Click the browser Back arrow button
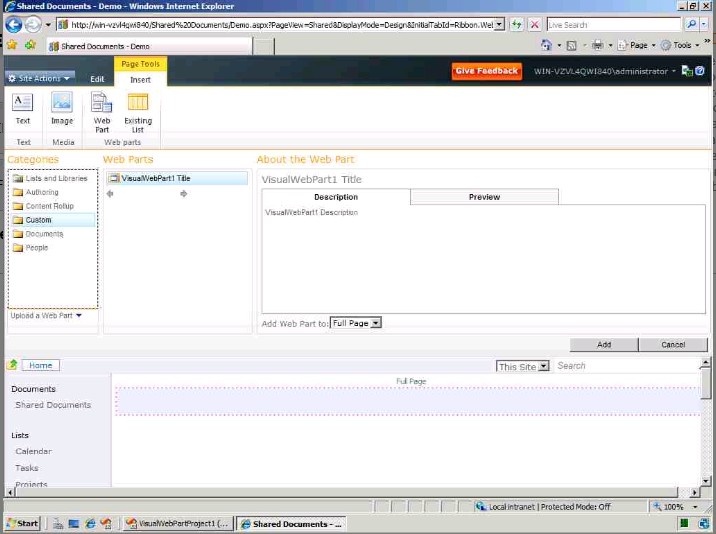 coord(14,25)
